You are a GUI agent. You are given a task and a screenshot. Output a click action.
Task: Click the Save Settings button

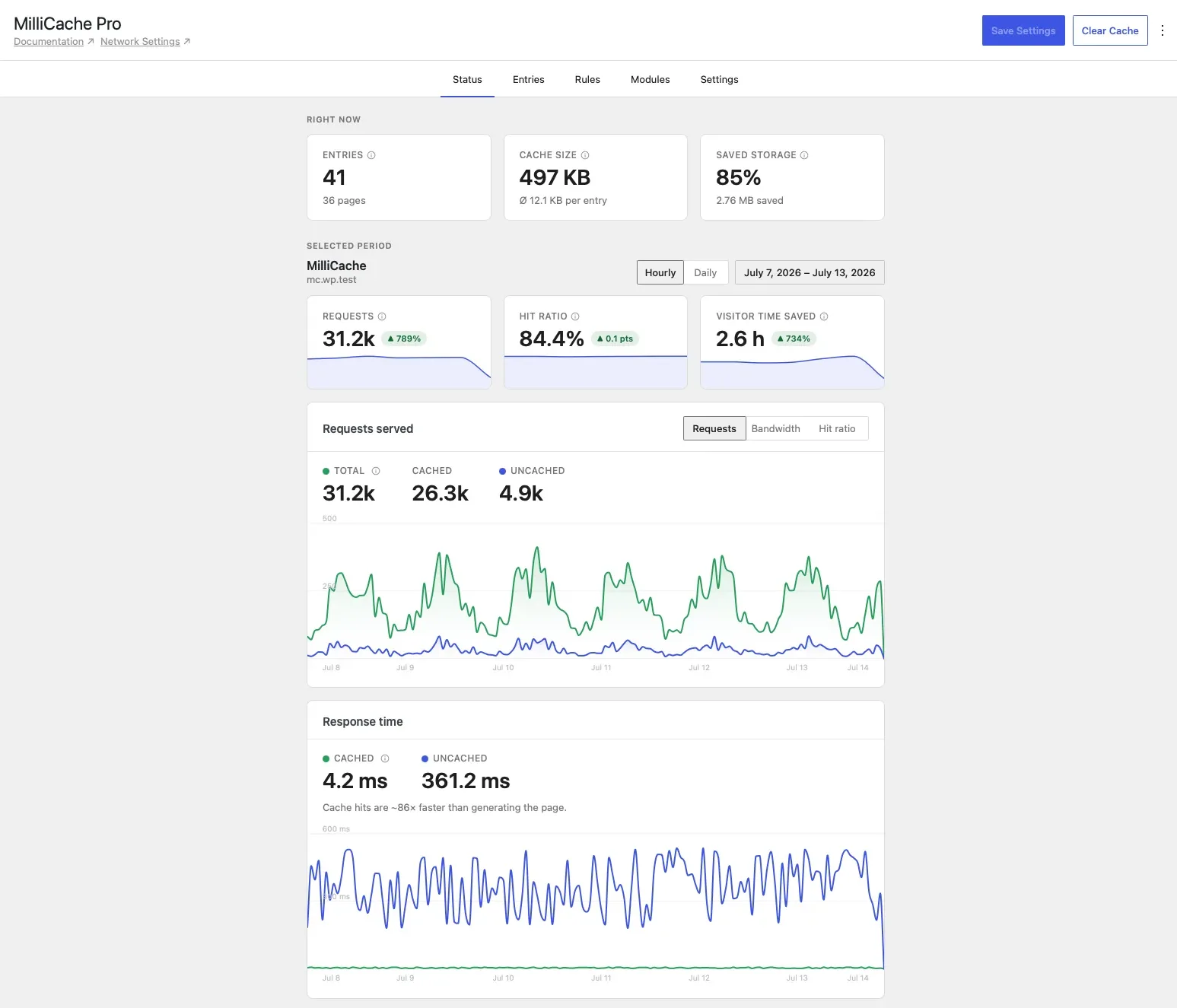(1023, 30)
